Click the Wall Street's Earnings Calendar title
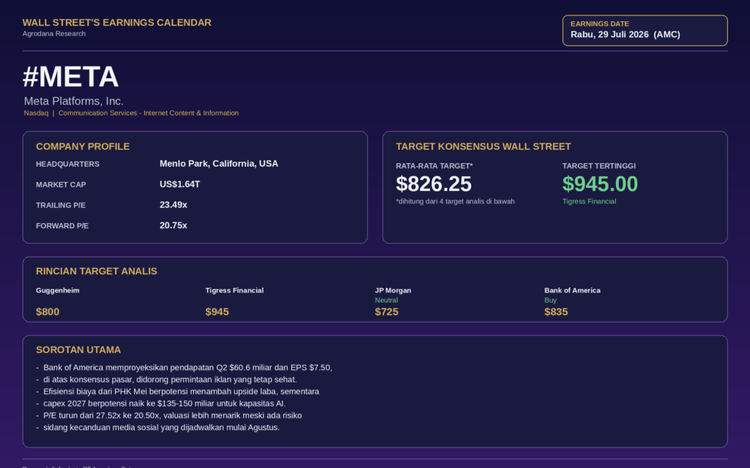 pos(117,22)
